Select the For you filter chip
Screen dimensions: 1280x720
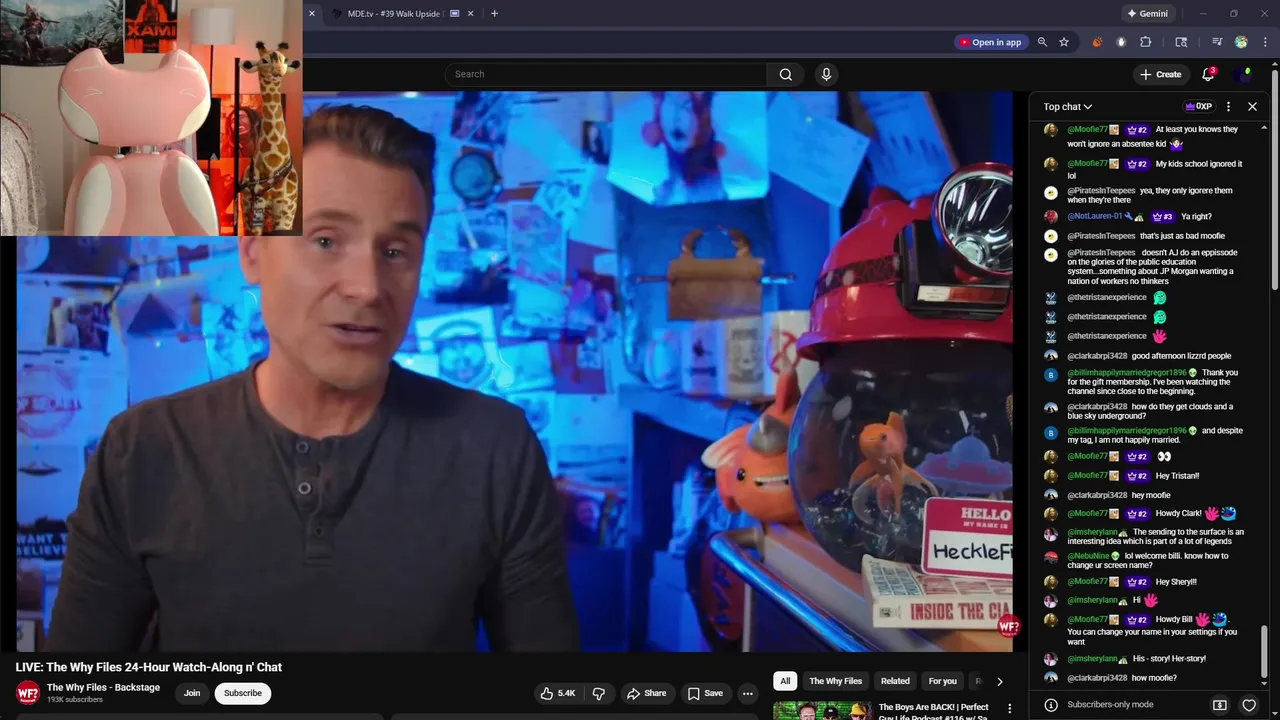click(x=942, y=681)
